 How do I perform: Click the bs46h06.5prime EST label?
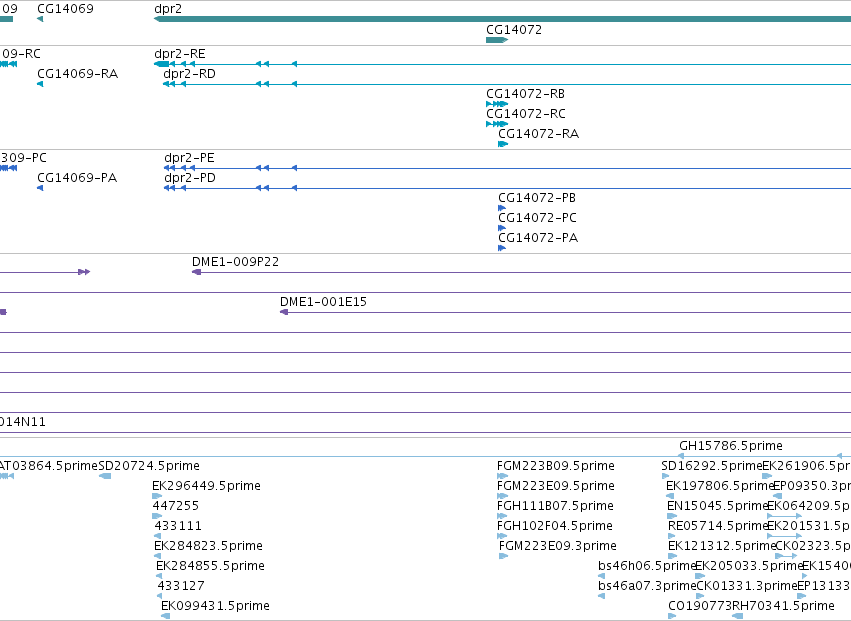[x=647, y=566]
